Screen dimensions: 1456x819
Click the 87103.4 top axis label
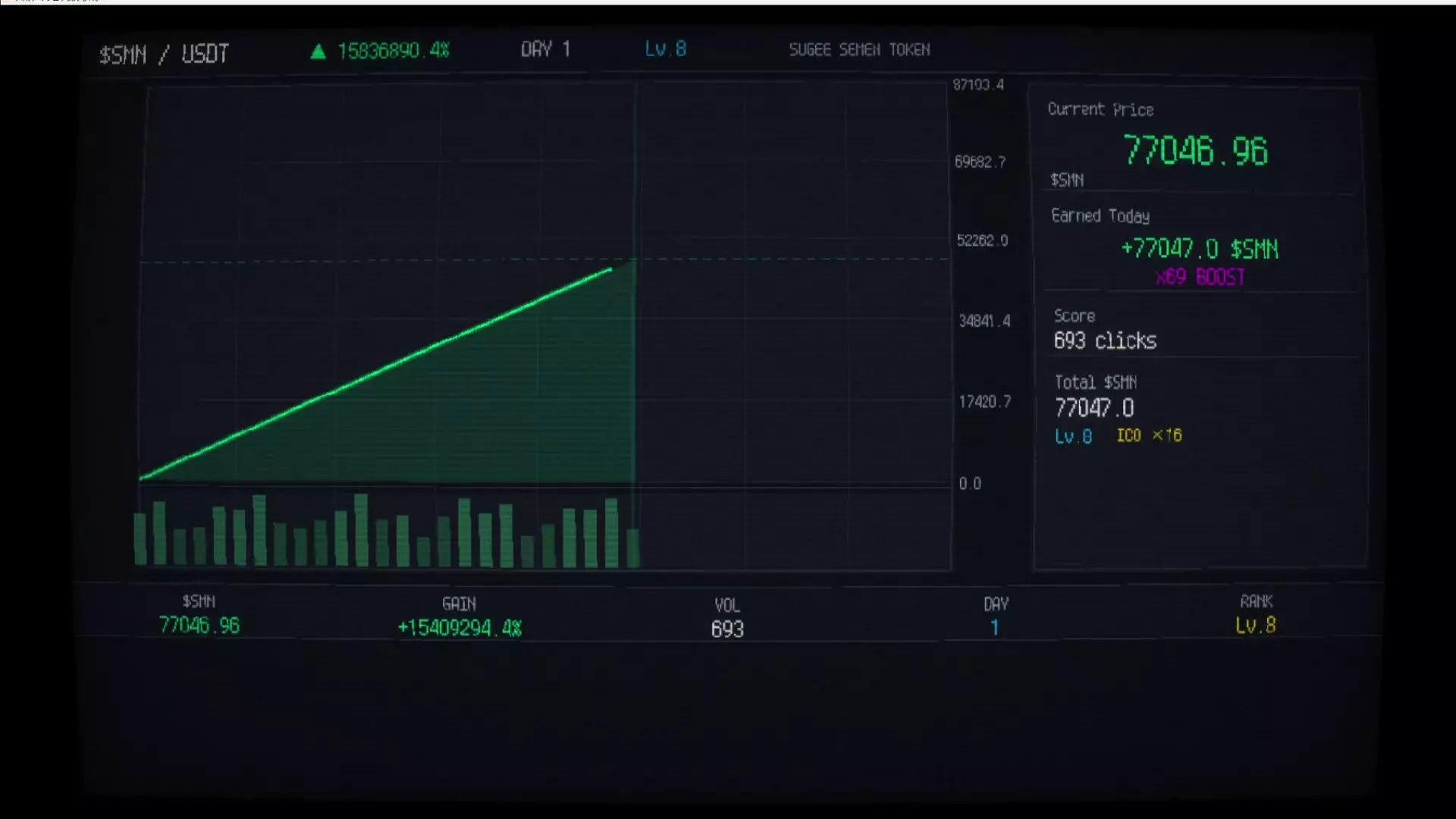point(978,85)
